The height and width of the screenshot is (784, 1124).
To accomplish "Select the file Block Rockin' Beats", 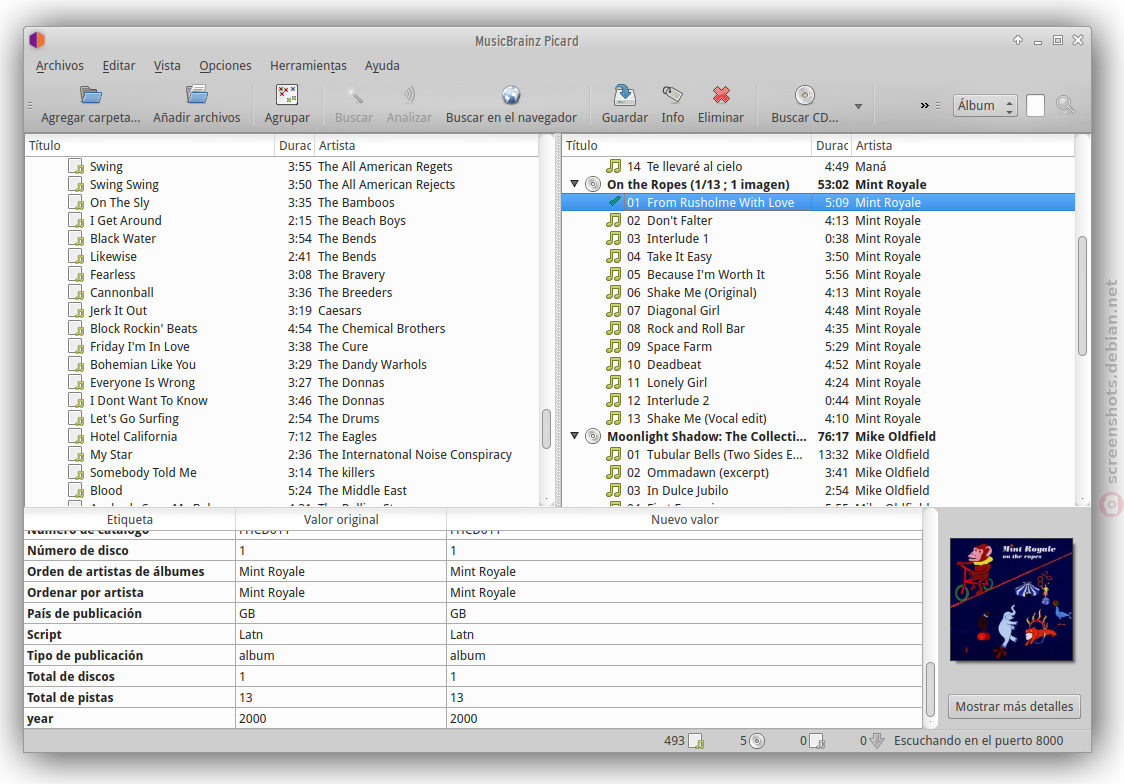I will point(143,328).
